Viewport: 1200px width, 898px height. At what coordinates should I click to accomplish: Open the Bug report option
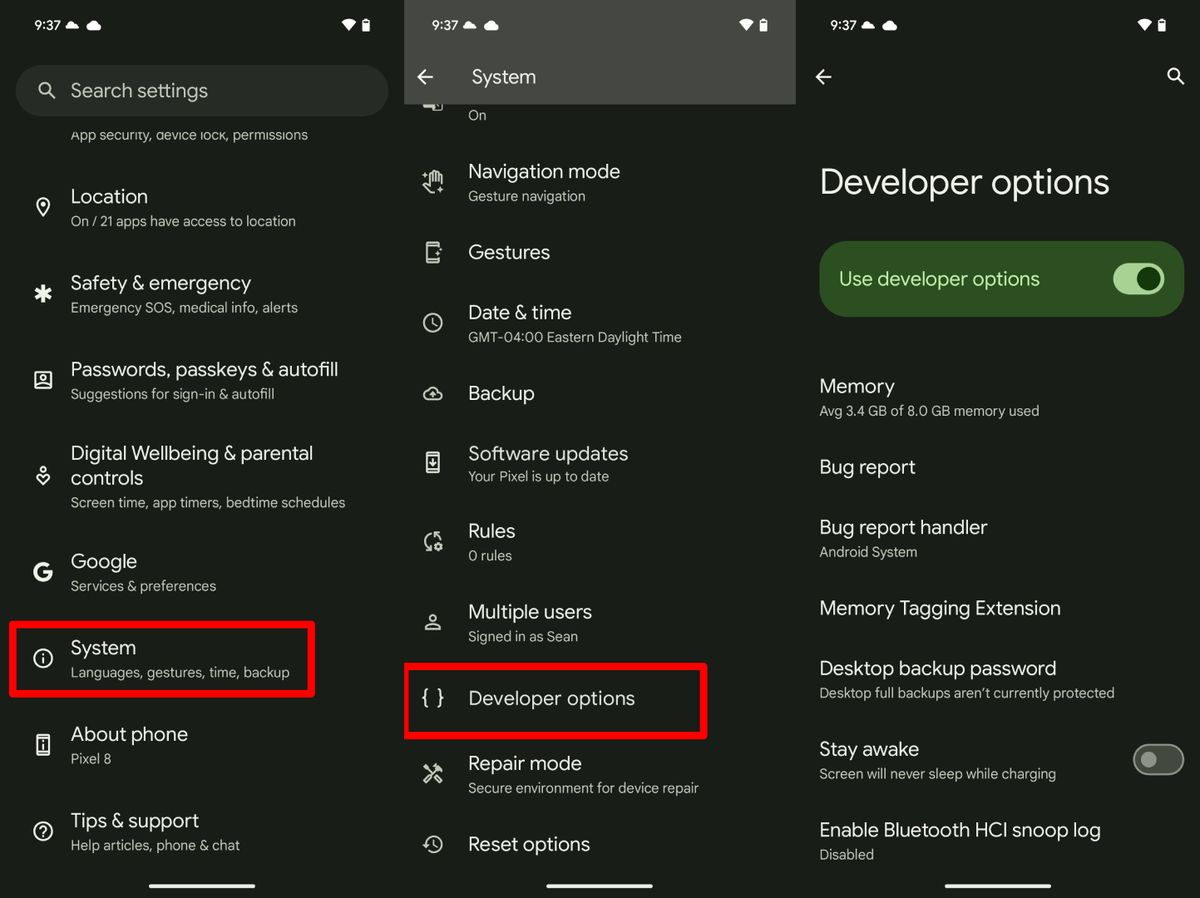[867, 467]
